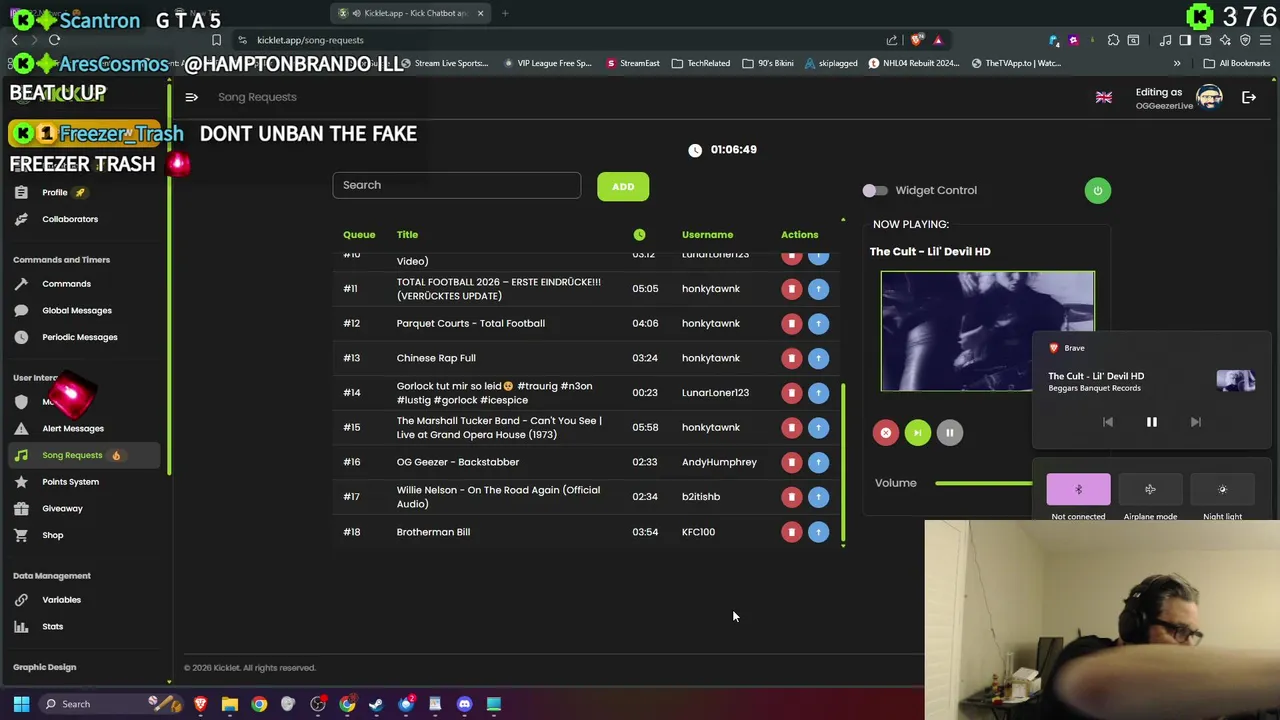Pause playback in Brave media popup
The width and height of the screenshot is (1280, 720).
[1151, 422]
